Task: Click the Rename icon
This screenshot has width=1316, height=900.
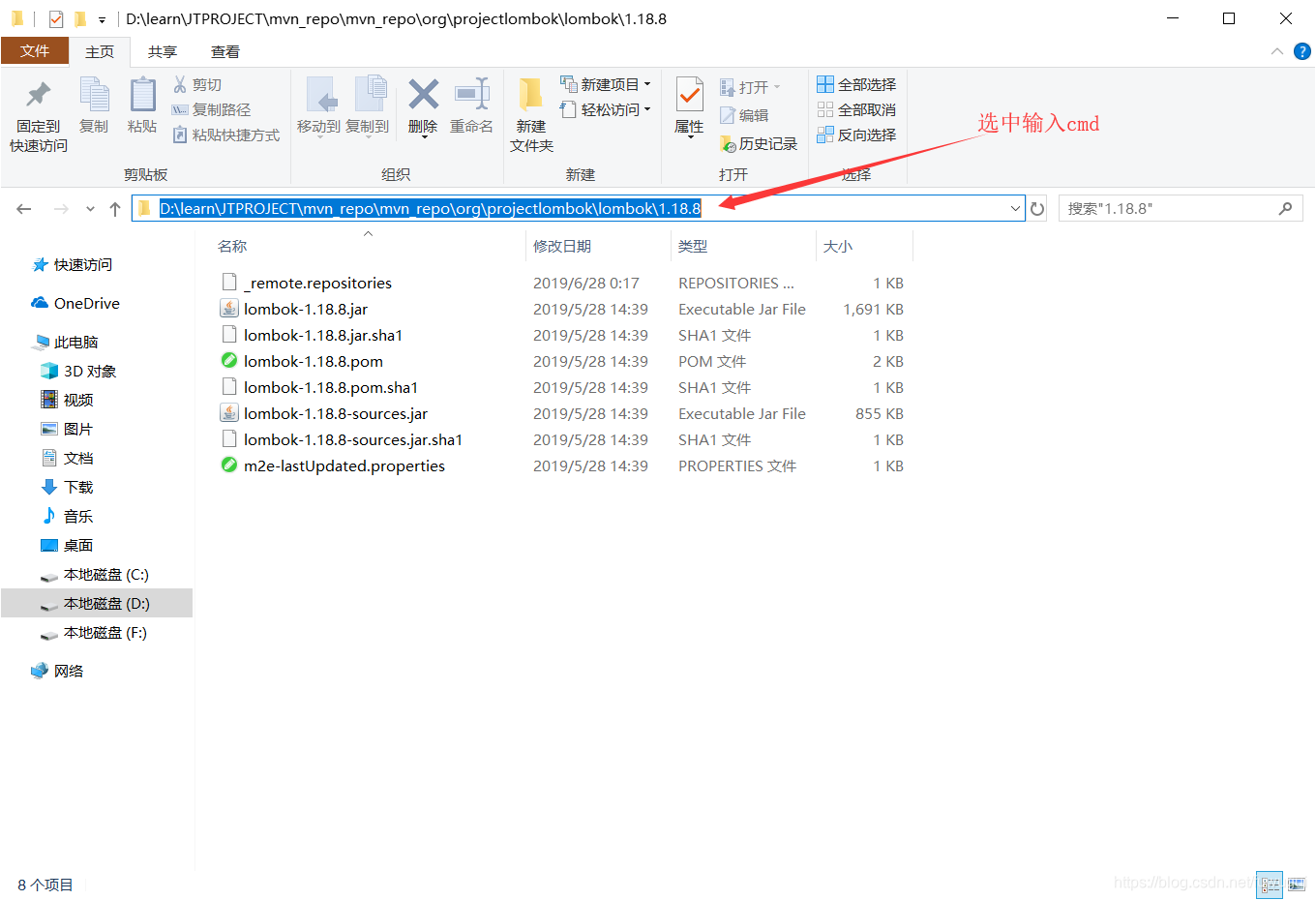Action: 472,95
